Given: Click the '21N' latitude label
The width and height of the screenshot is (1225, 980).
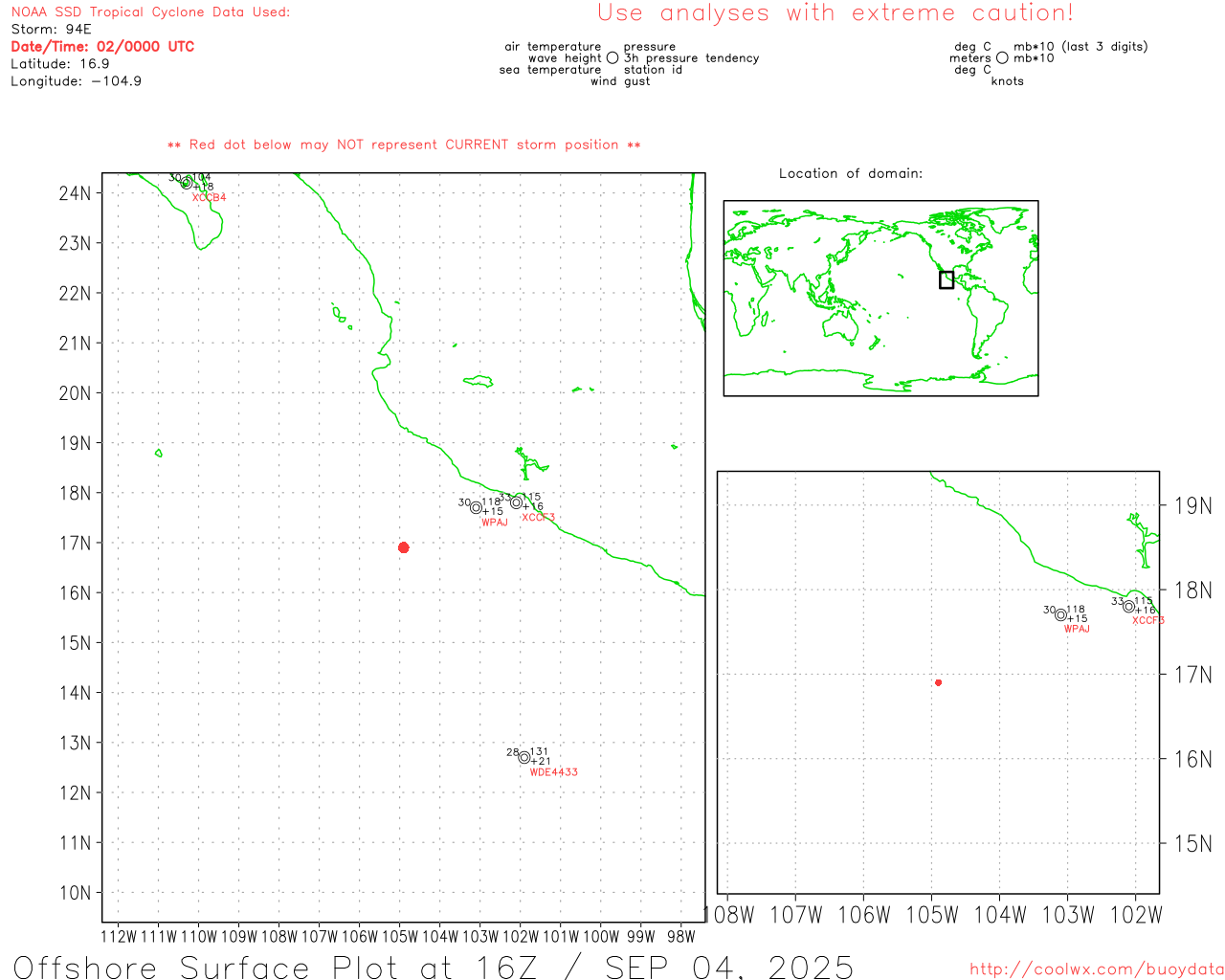Looking at the screenshot, I should coord(75,344).
